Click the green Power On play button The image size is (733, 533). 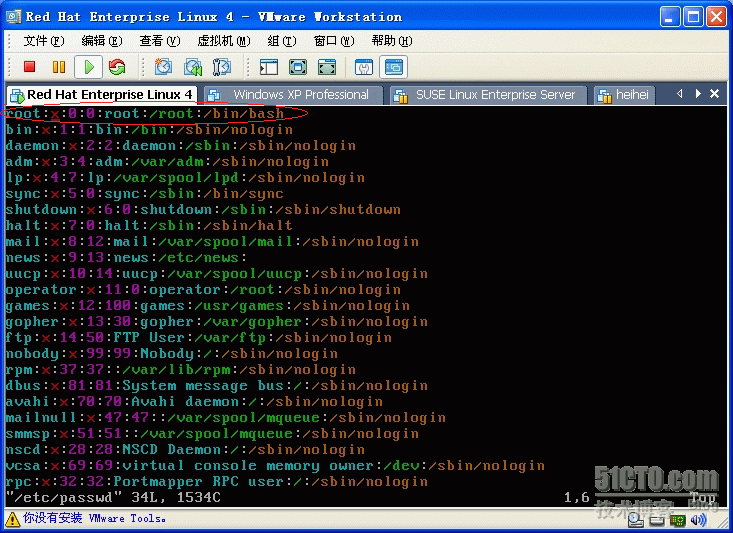88,67
